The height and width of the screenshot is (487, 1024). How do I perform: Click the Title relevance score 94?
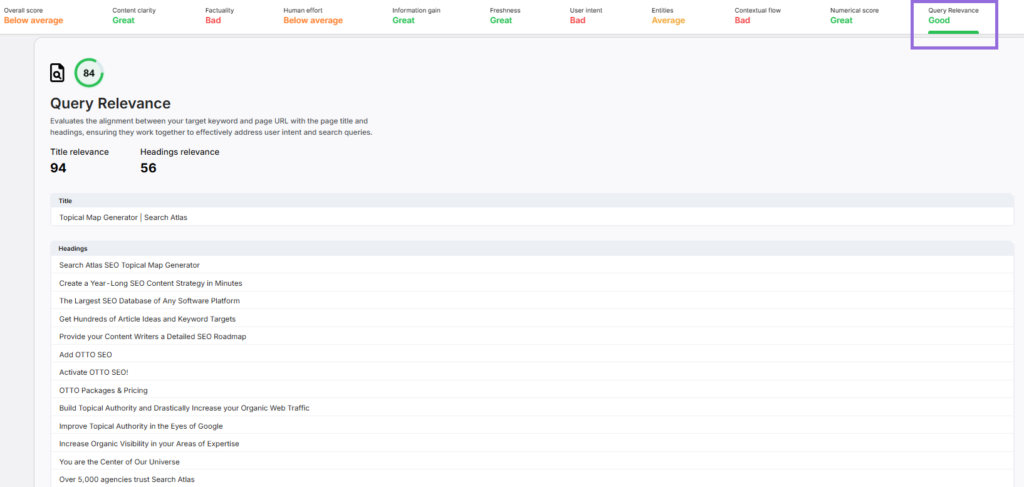(58, 168)
